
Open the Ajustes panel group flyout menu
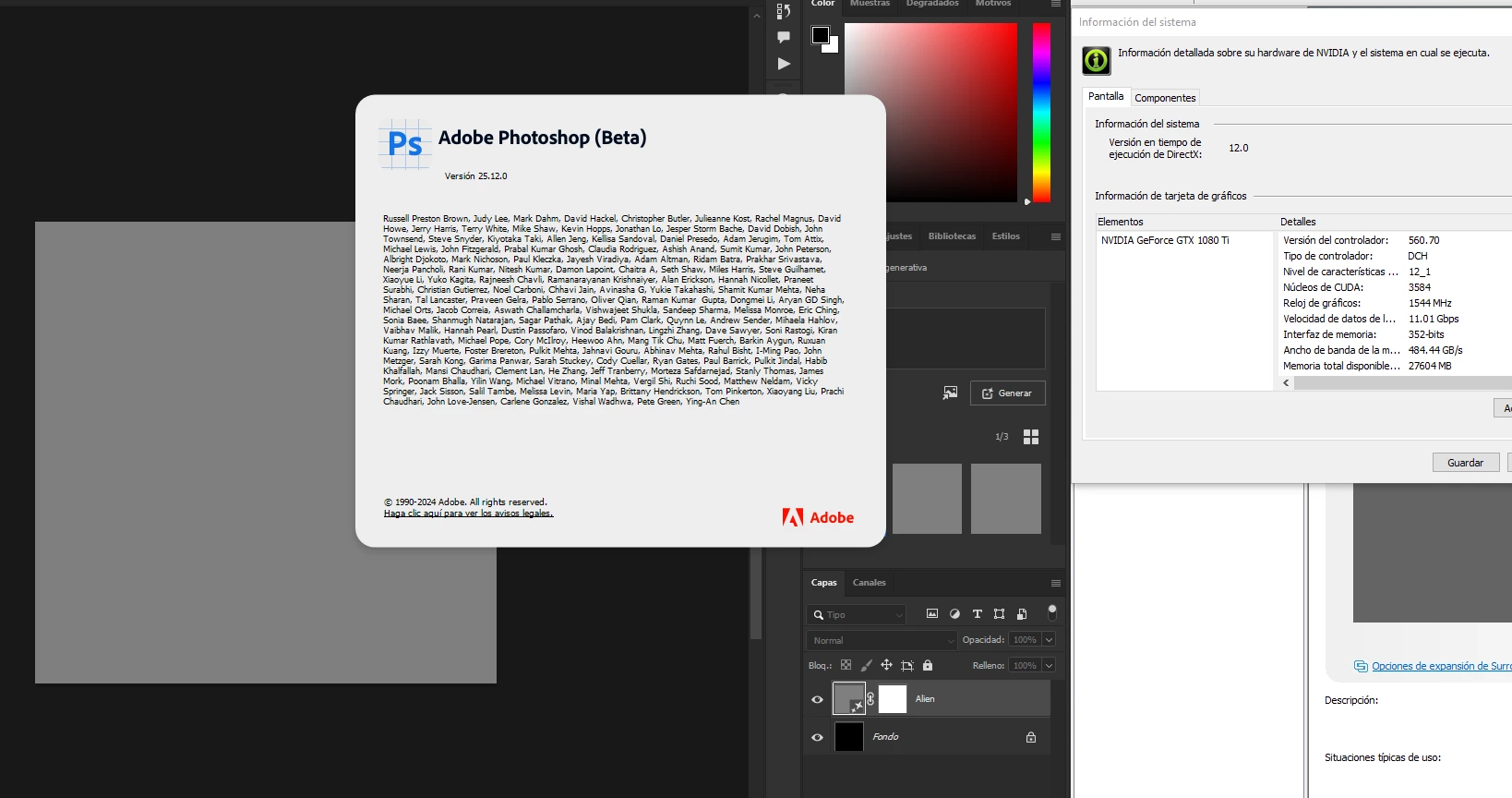pyautogui.click(x=1055, y=236)
